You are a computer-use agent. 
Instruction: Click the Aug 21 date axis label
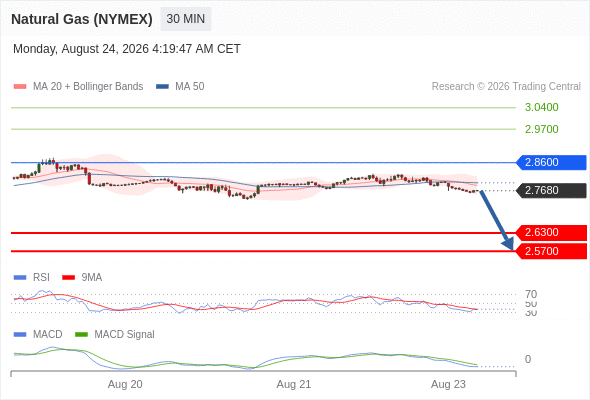pos(293,385)
